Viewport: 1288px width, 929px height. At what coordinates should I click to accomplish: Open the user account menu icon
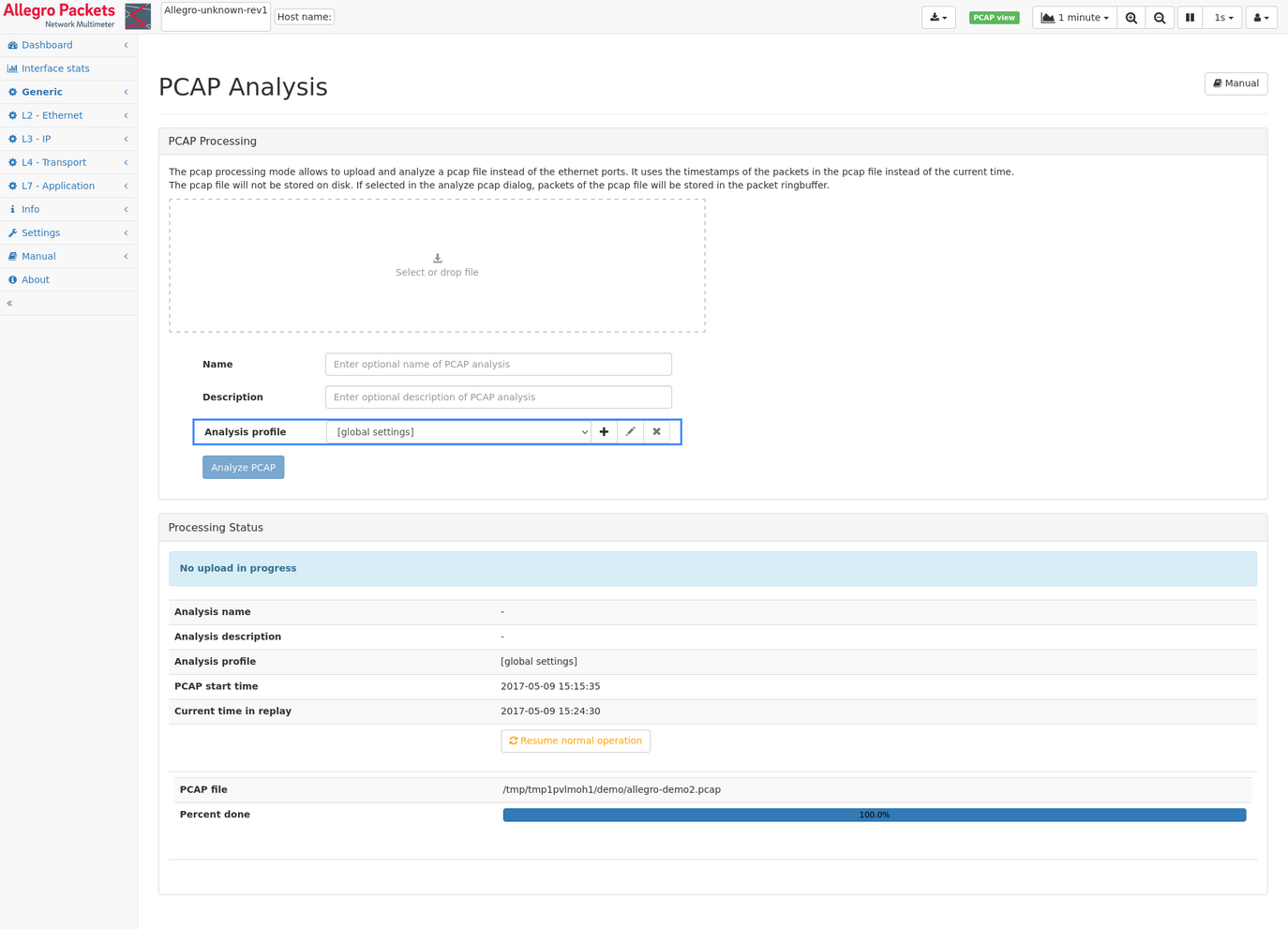pyautogui.click(x=1261, y=18)
